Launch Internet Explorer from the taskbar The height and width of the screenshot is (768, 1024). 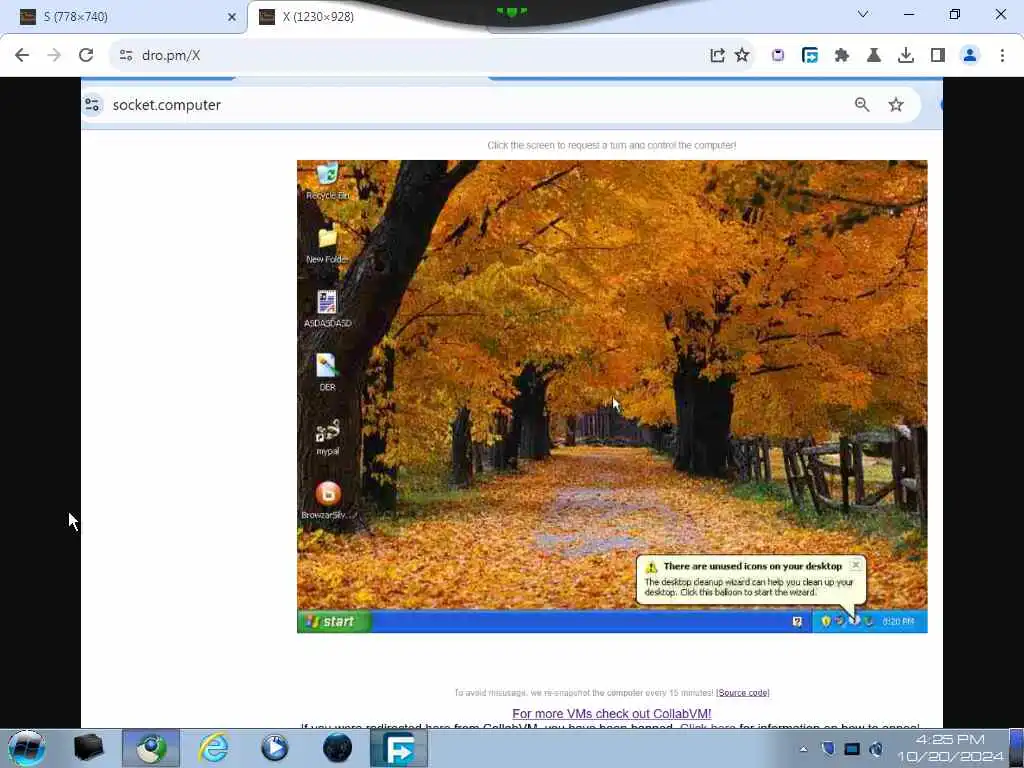(214, 748)
